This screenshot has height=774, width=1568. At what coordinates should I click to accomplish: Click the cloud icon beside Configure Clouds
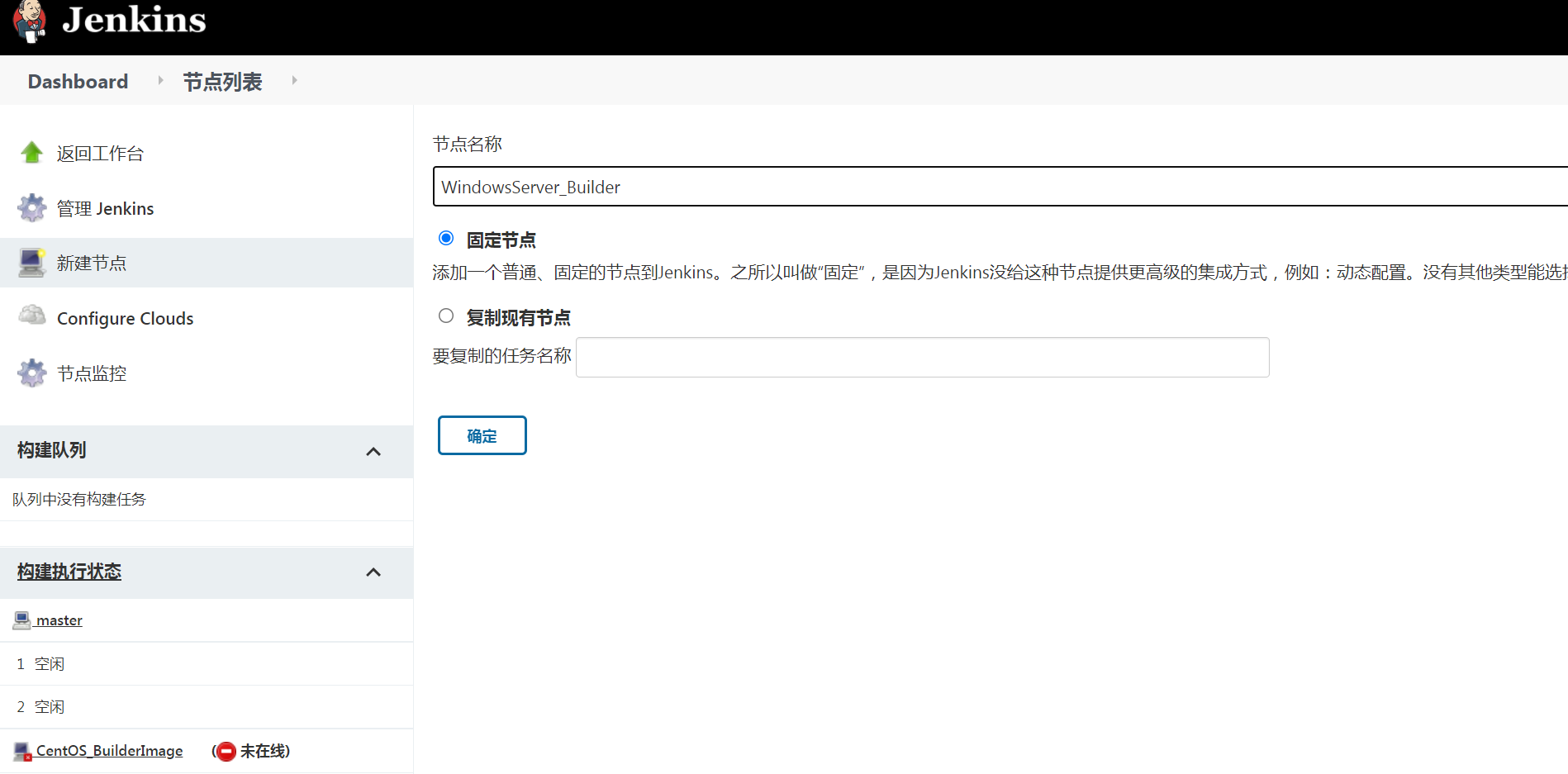point(32,316)
